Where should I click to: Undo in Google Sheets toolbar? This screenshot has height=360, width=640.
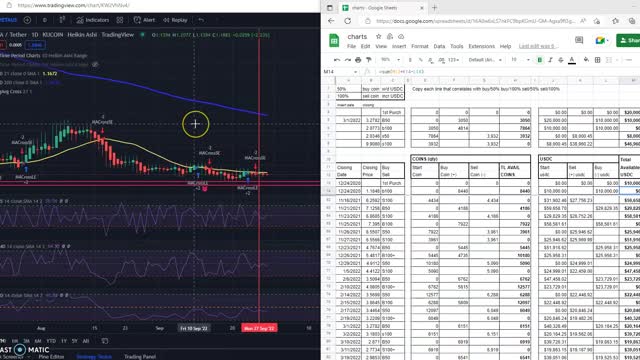click(x=337, y=60)
